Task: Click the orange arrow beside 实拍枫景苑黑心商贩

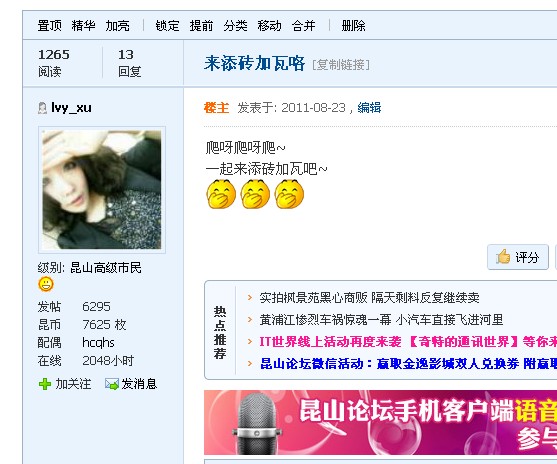Action: pos(250,297)
